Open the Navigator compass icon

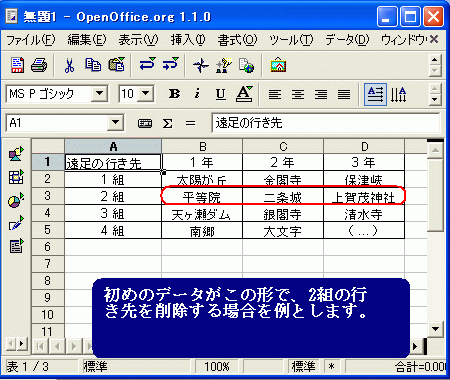tap(201, 65)
